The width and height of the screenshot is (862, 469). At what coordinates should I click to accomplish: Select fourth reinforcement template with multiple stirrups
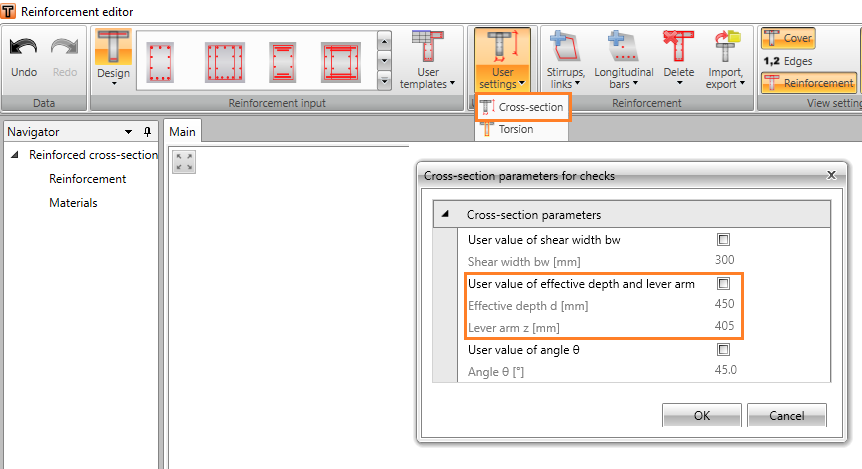point(341,62)
